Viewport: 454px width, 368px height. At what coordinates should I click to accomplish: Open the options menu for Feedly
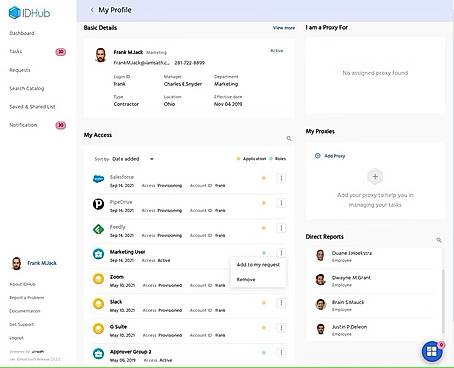[x=281, y=228]
